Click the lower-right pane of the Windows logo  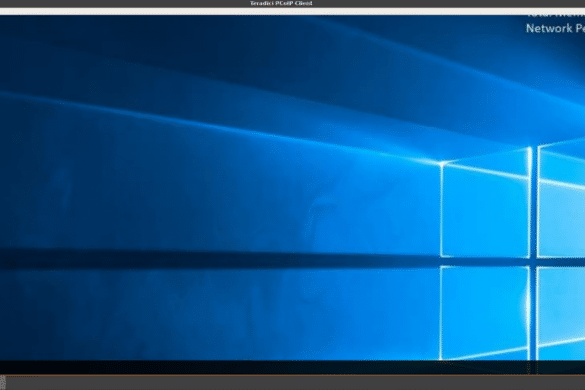[x=561, y=313]
